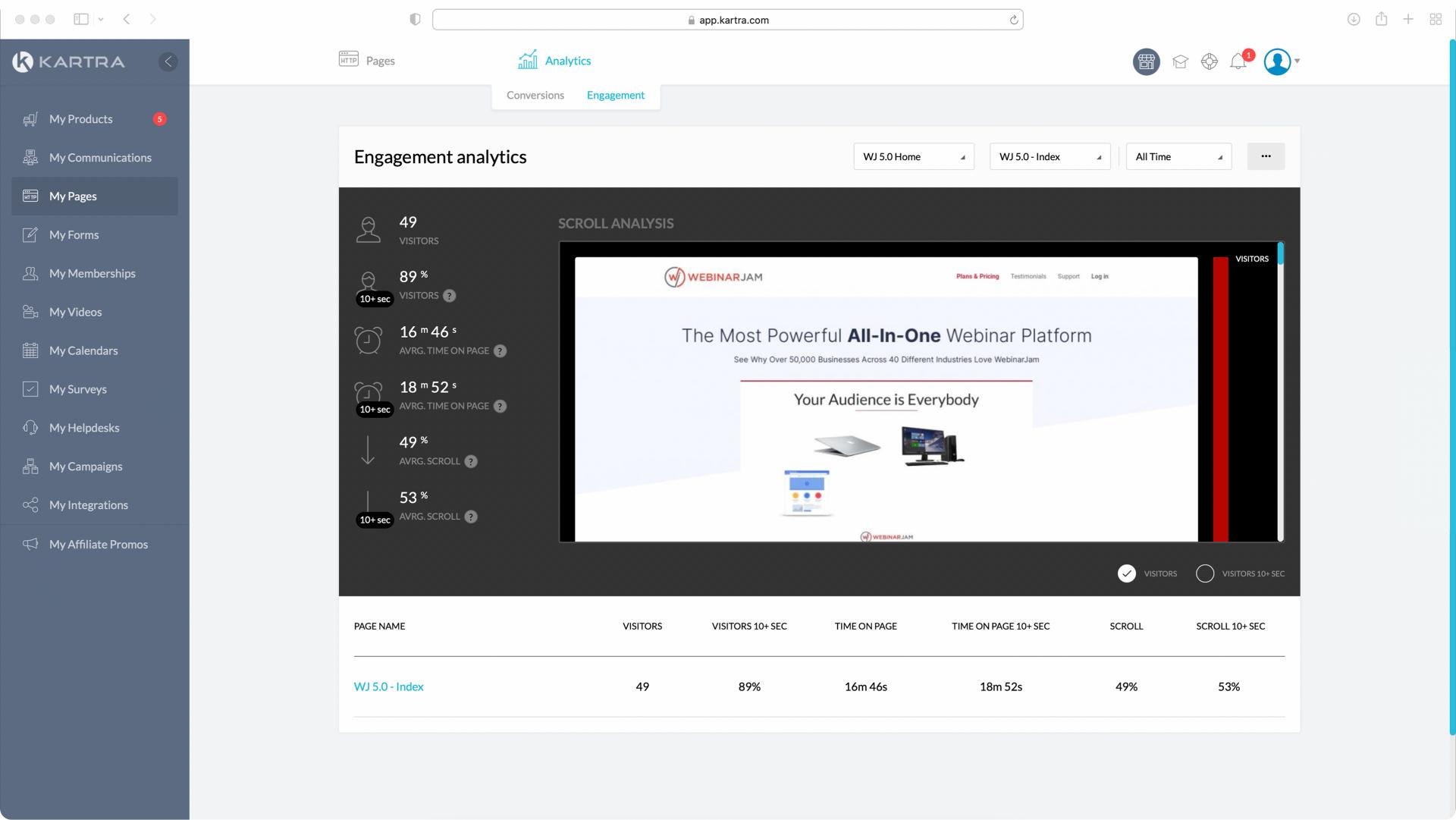
Task: Click the three-dots more options button
Action: tap(1266, 156)
